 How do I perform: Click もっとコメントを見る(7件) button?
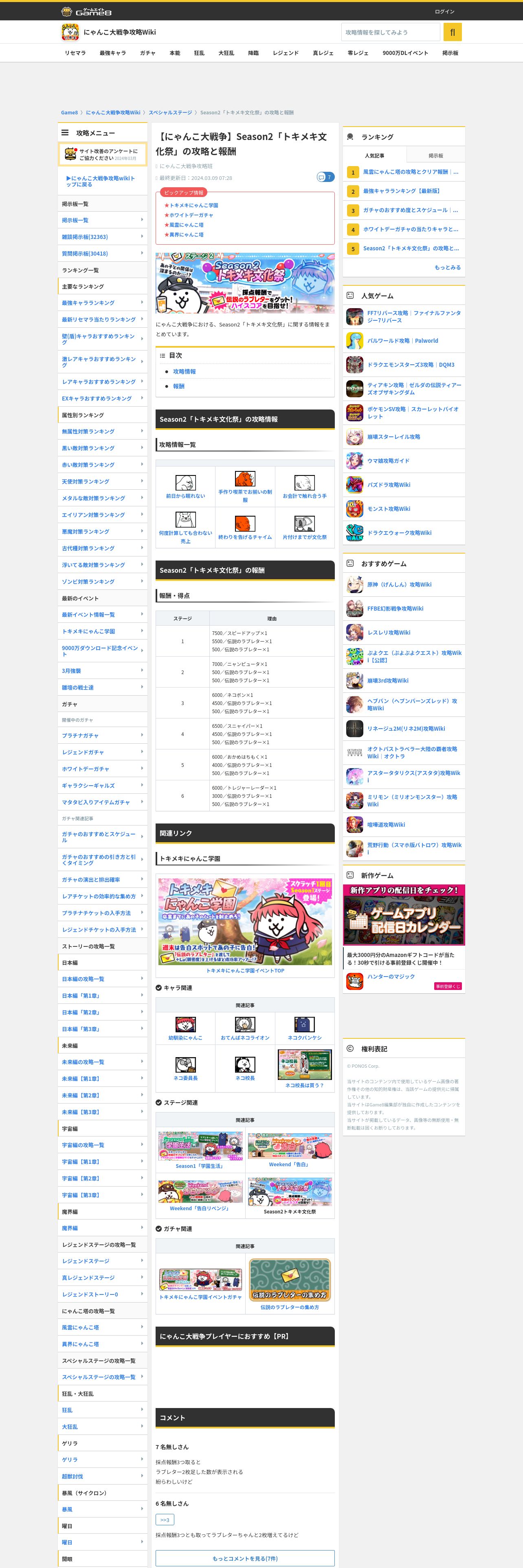tap(245, 1558)
